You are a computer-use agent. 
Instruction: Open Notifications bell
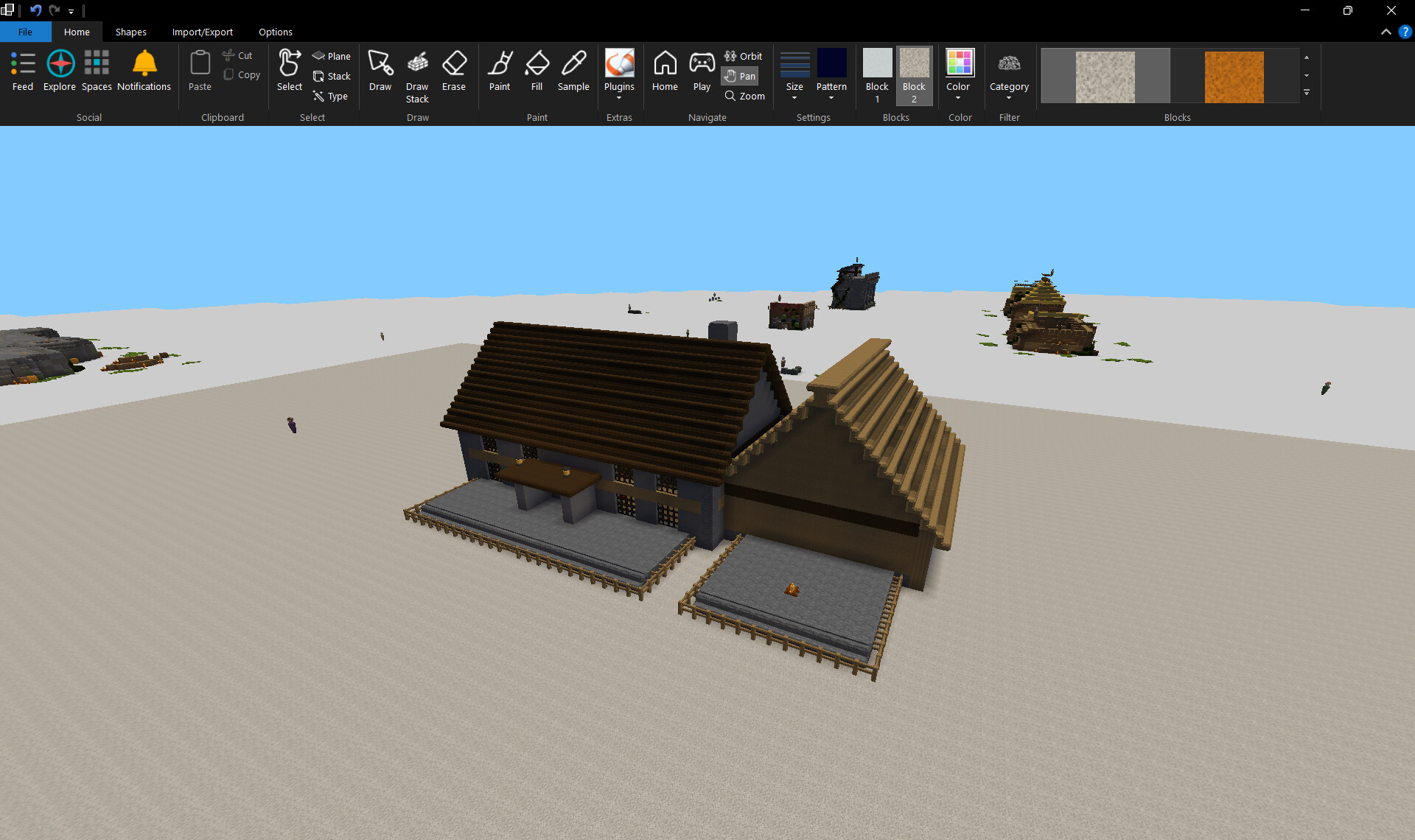(144, 71)
